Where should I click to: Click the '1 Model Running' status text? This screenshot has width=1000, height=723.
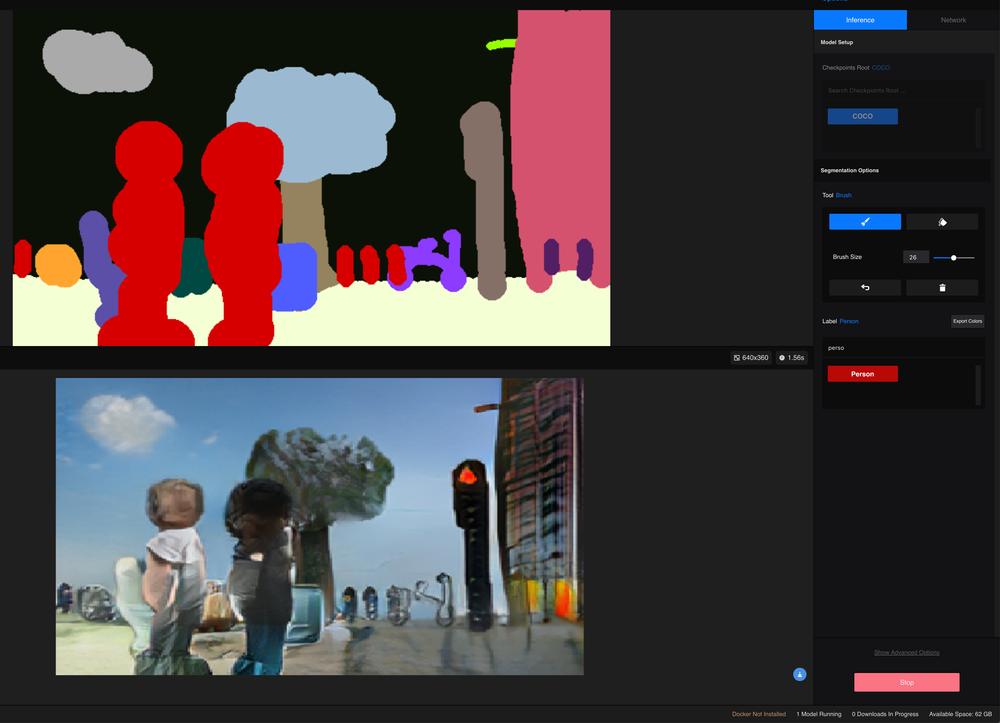819,714
